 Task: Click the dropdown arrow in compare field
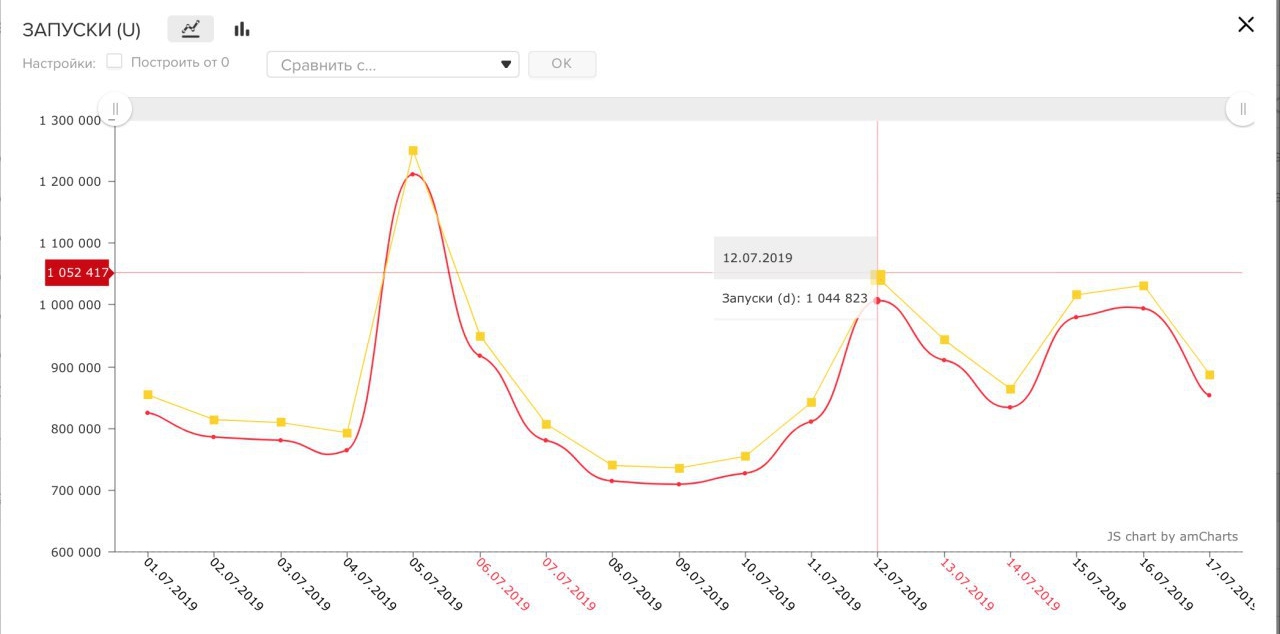506,65
